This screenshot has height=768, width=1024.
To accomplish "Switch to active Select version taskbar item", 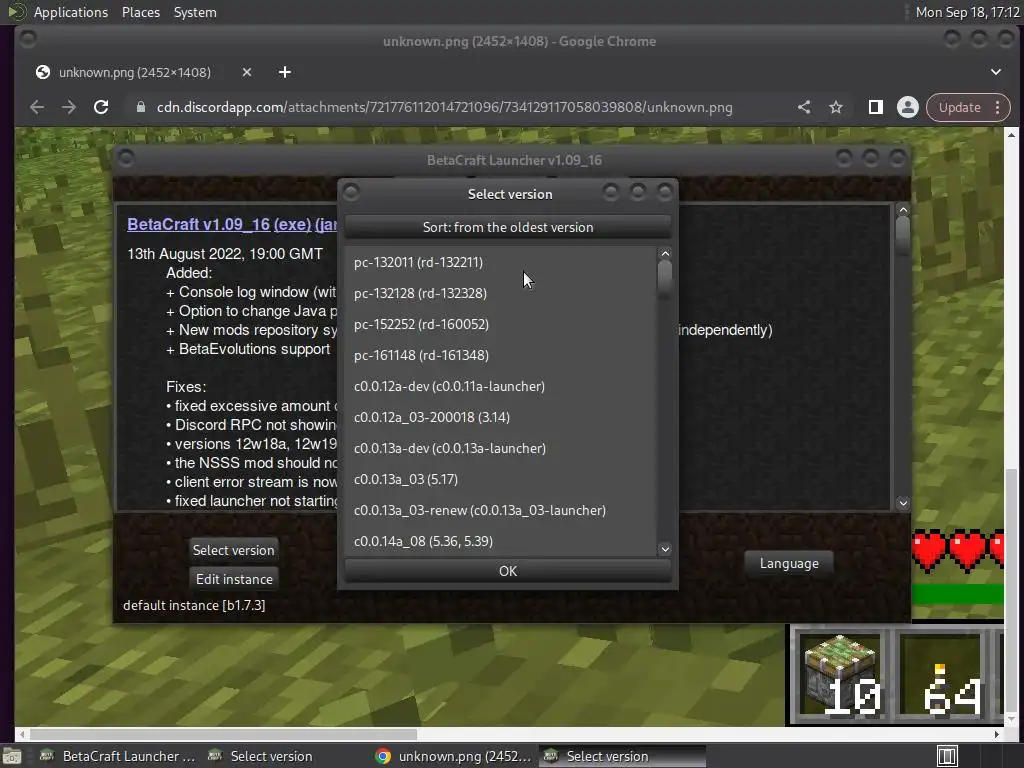I will (622, 756).
